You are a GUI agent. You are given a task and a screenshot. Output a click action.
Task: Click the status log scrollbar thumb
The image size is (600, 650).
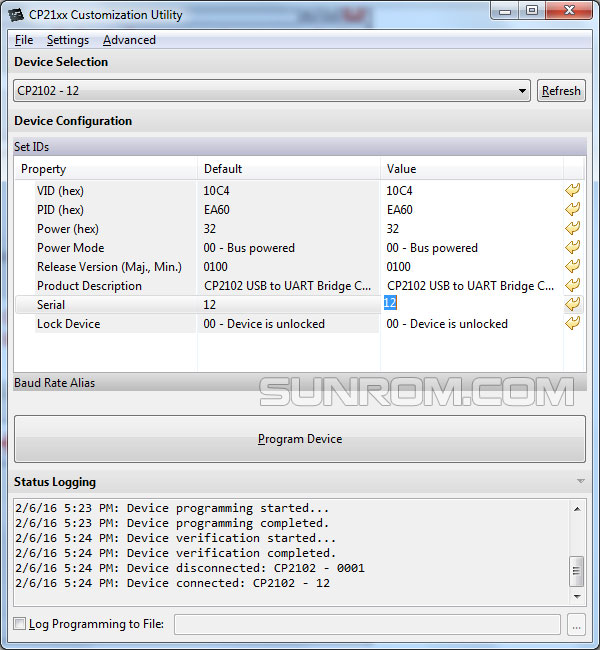577,571
